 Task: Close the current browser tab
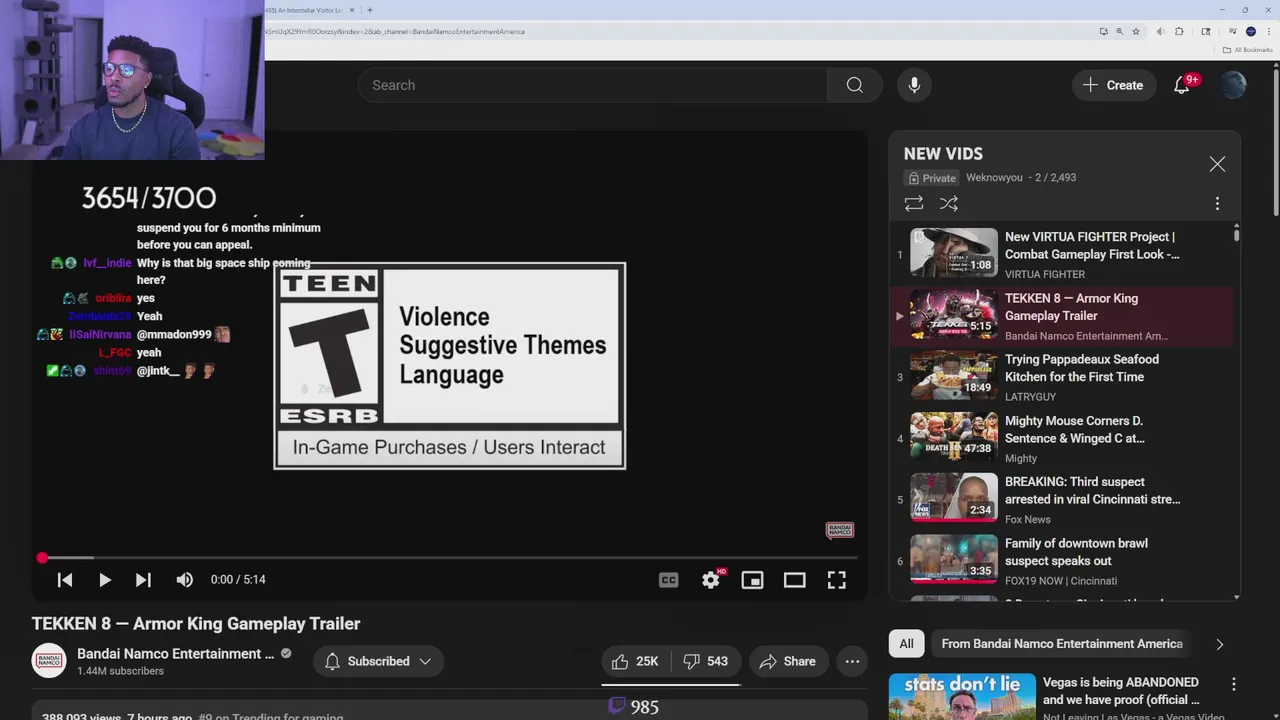pos(352,10)
